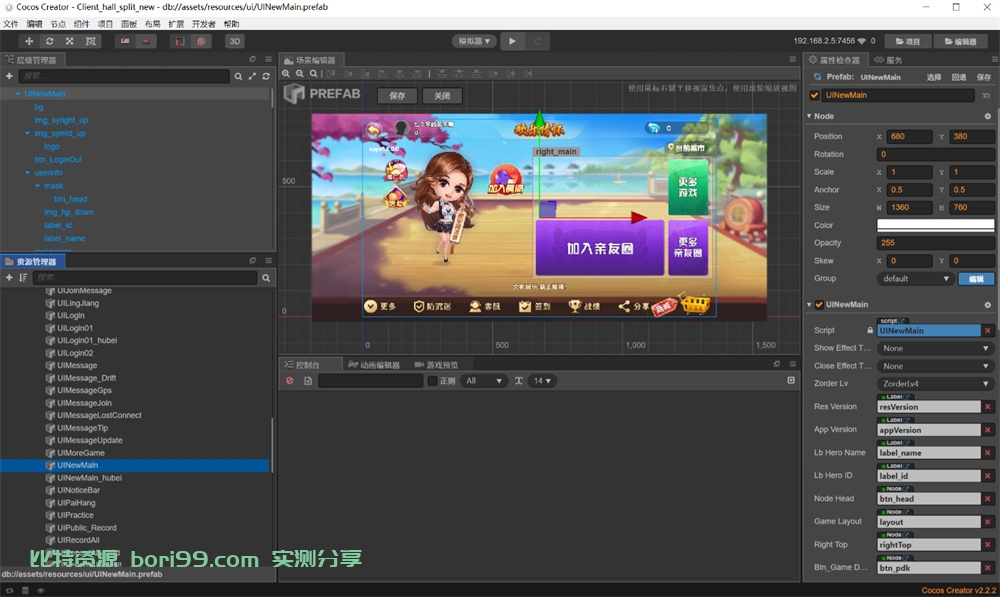This screenshot has height=597, width=1000.
Task: Open the 编辑 menu
Action: (x=34, y=24)
